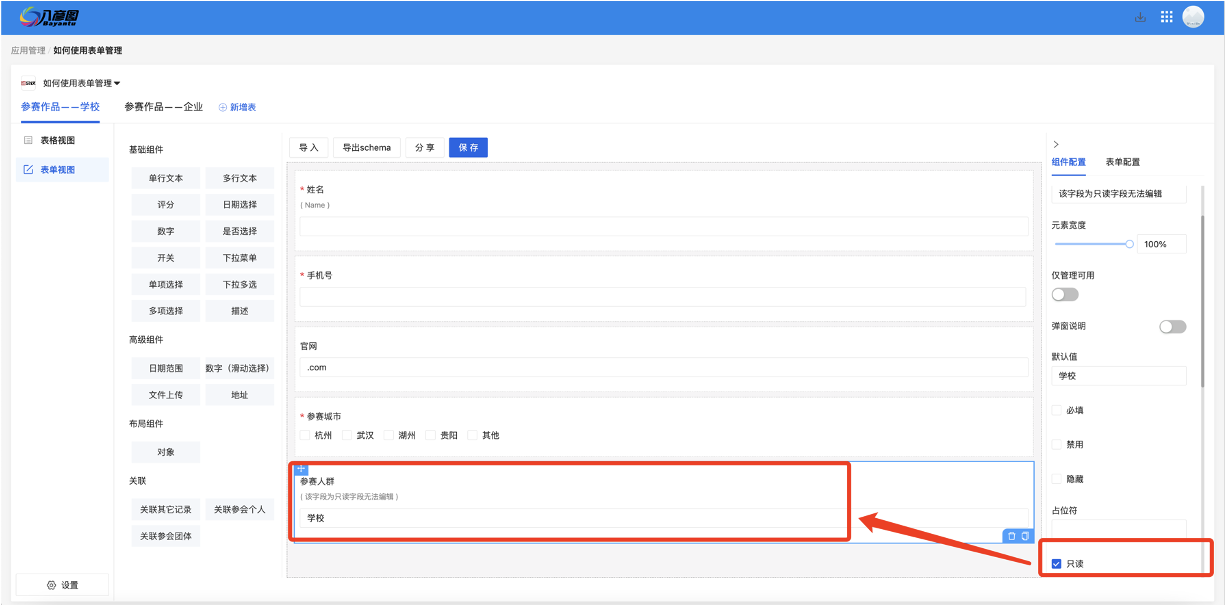
Task: Duplicate the 参赛人群 field using copy icon
Action: coord(1025,536)
